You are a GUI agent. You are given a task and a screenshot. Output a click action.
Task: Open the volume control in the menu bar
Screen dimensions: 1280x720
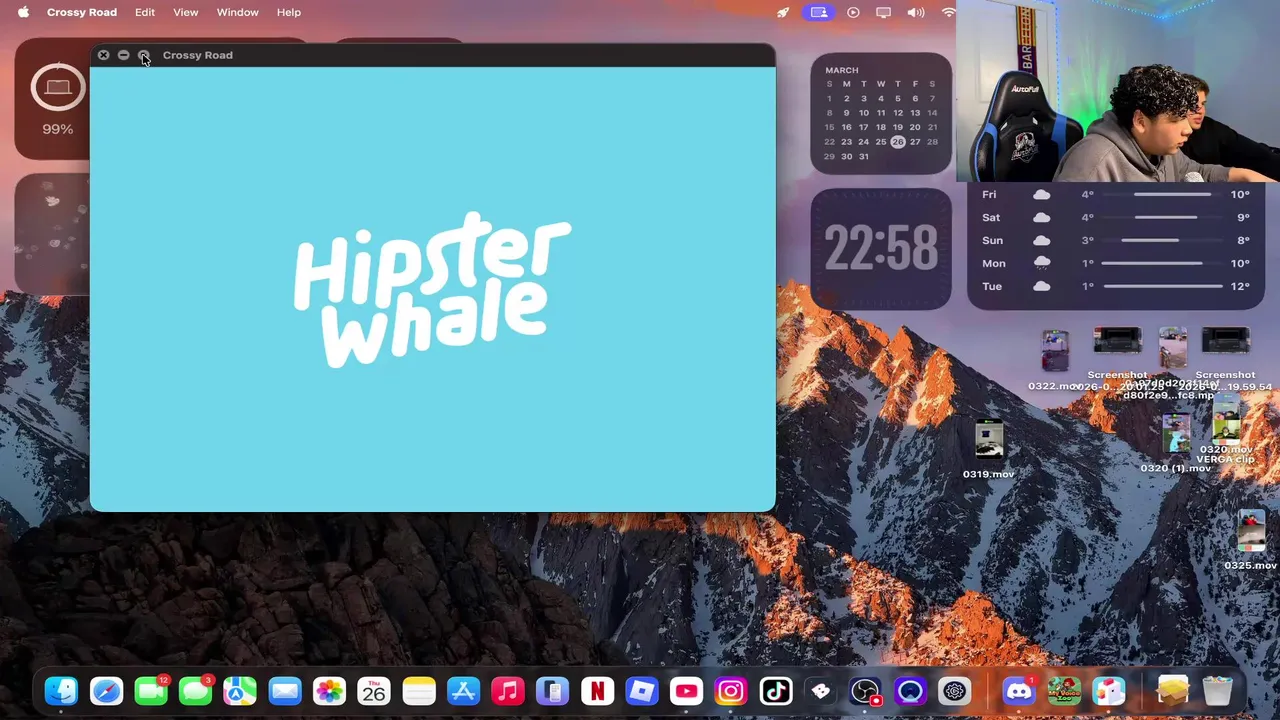pyautogui.click(x=916, y=12)
